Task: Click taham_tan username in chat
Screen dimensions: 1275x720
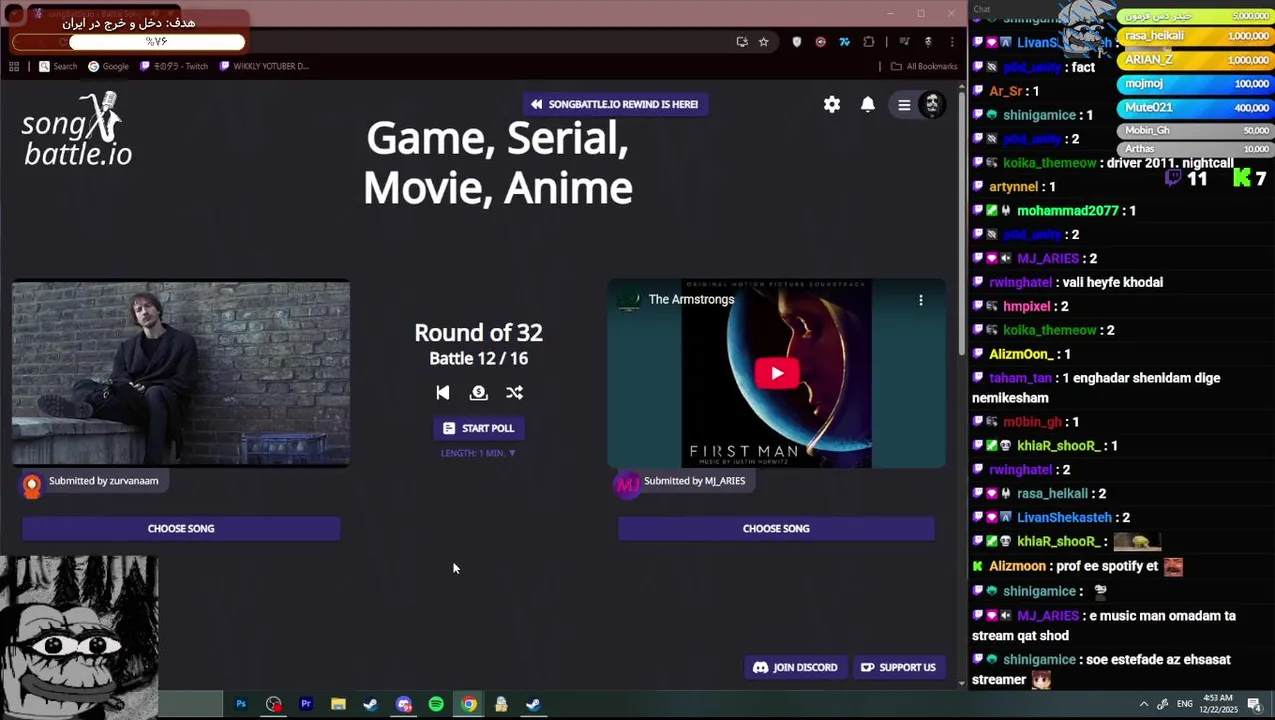Action: [1020, 378]
